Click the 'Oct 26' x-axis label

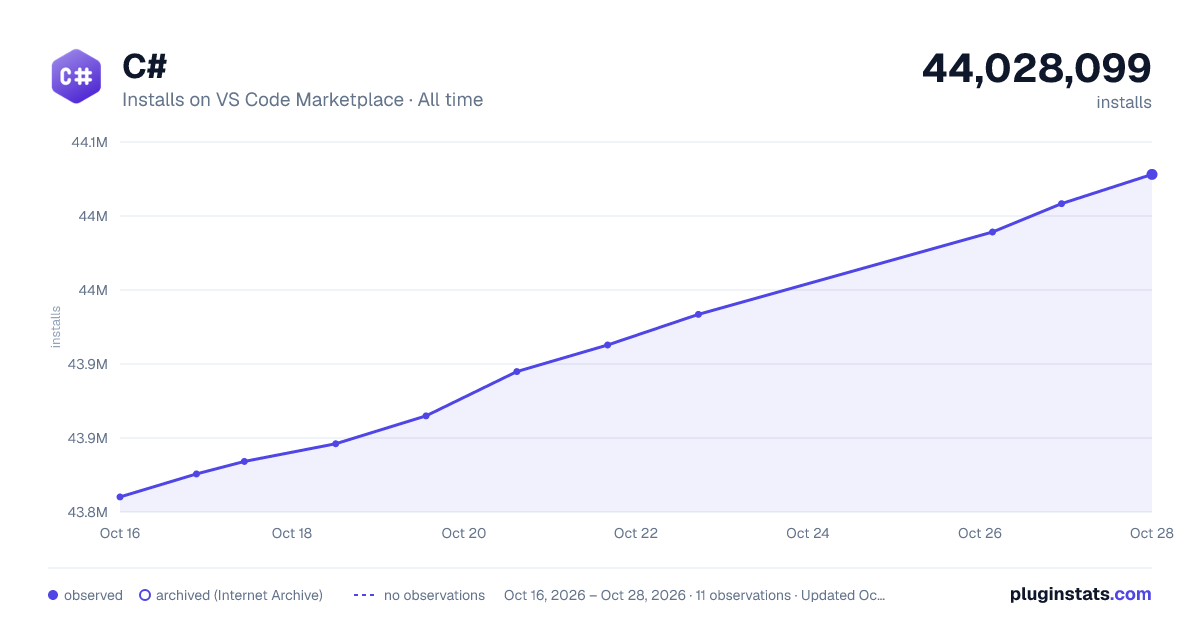pyautogui.click(x=980, y=533)
